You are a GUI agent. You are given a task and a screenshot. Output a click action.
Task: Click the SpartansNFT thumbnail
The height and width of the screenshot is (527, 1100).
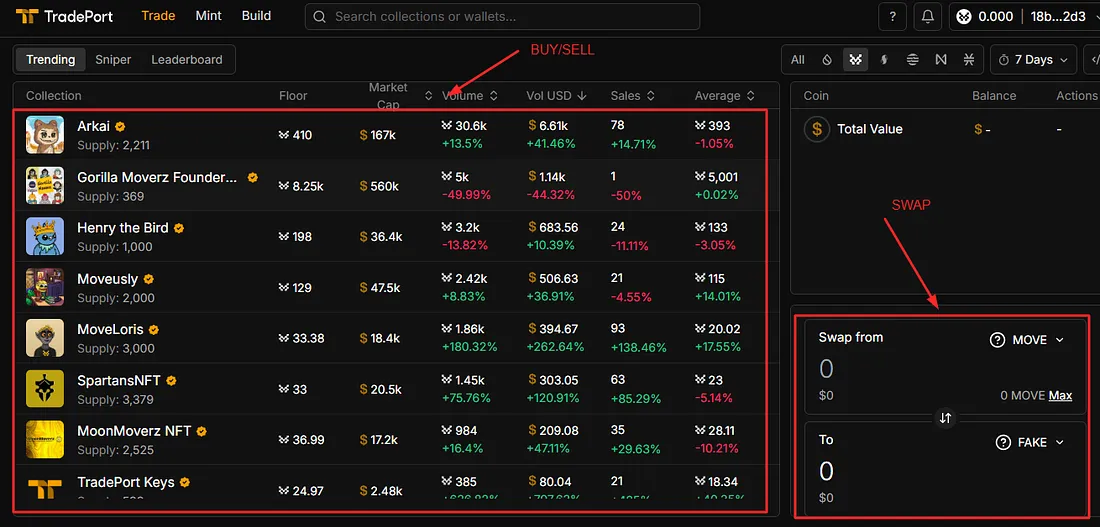pos(45,389)
